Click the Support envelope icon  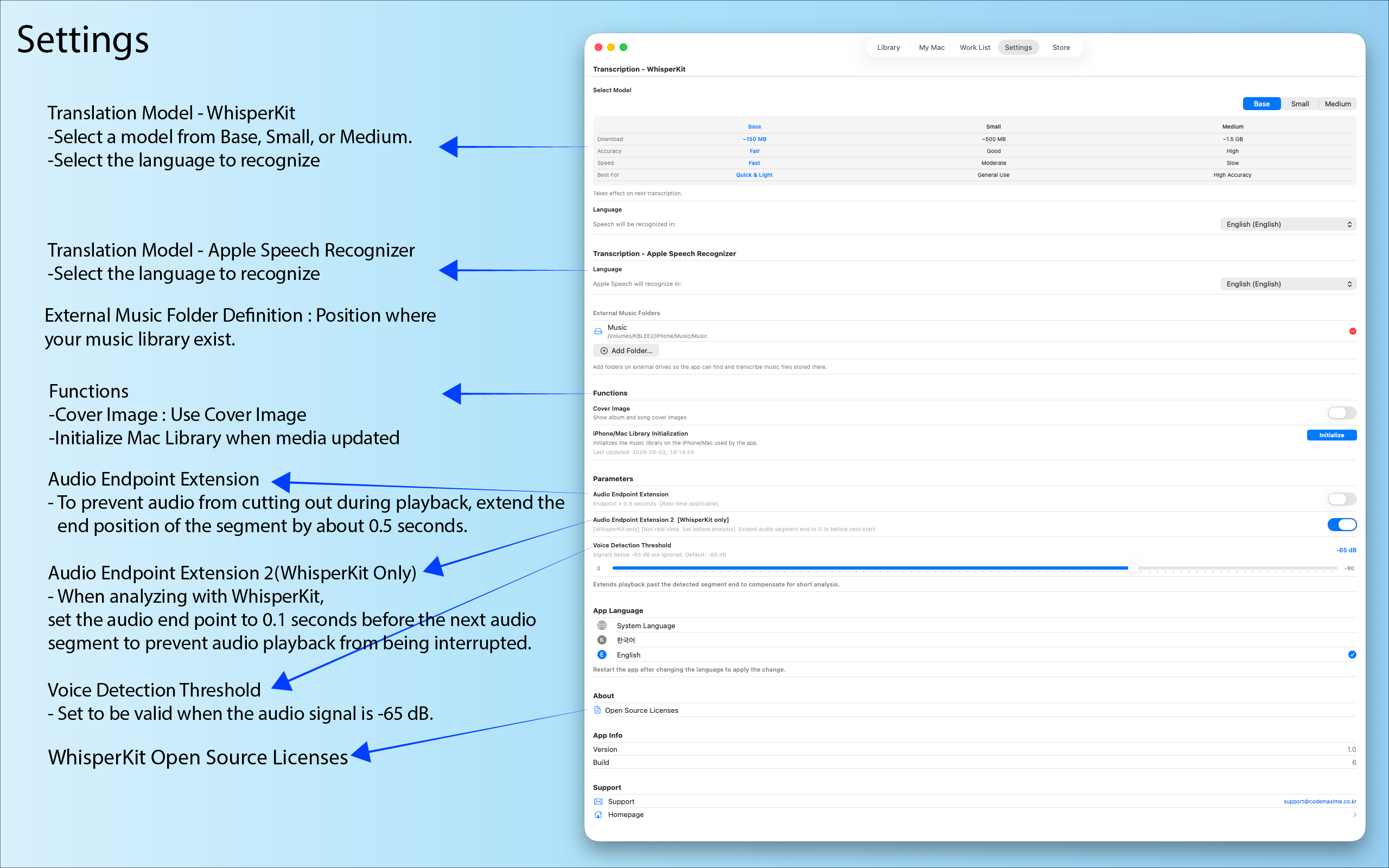598,802
